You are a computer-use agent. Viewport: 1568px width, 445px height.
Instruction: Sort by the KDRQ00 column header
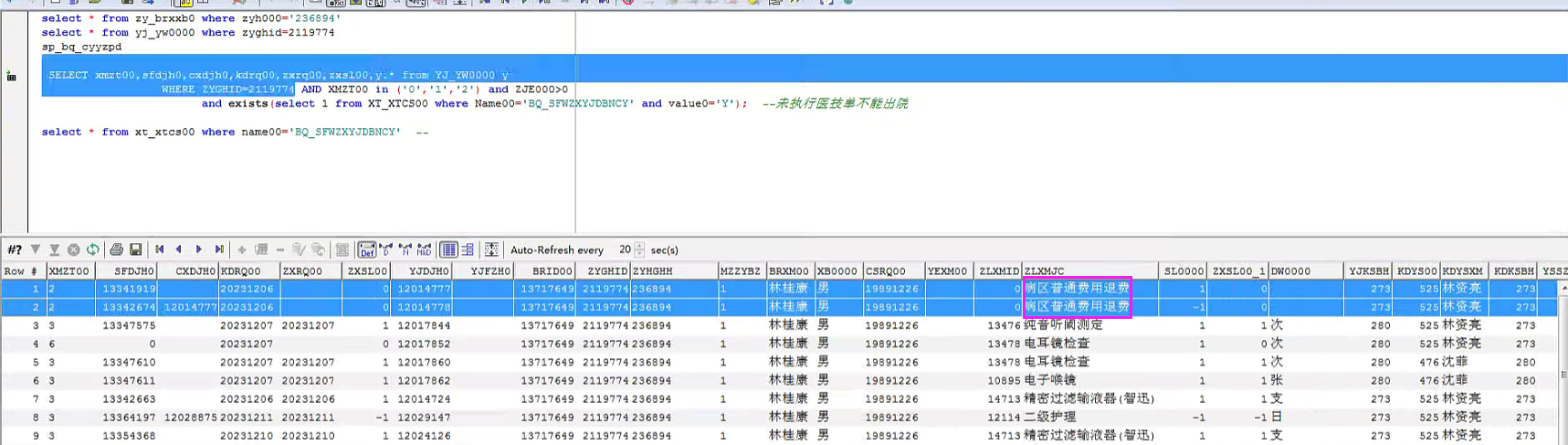pyautogui.click(x=249, y=271)
